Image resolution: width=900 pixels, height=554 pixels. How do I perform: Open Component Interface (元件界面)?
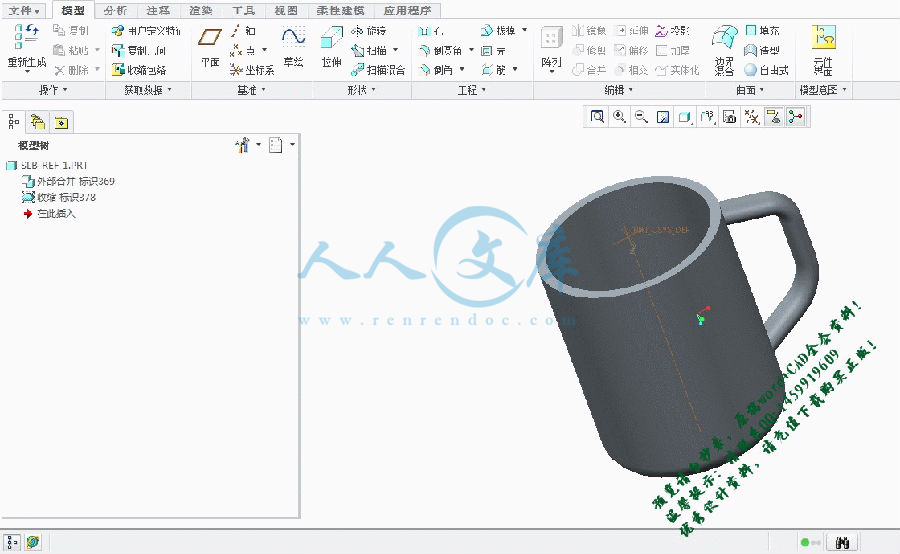click(823, 51)
